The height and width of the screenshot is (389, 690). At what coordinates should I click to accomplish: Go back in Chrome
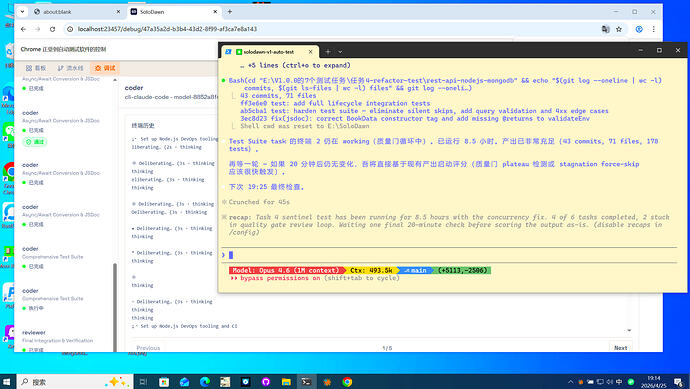23,29
